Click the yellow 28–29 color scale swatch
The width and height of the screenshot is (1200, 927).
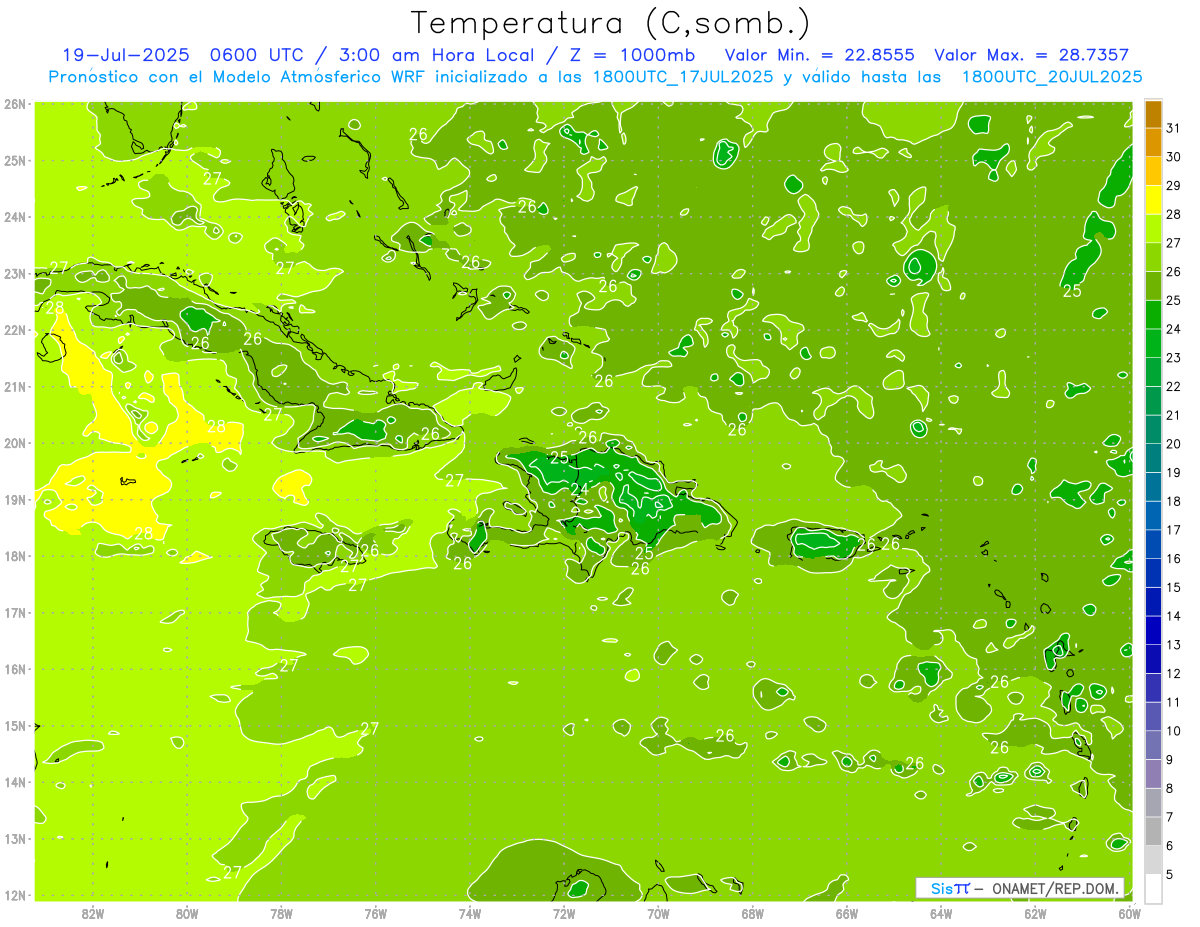(x=1153, y=199)
